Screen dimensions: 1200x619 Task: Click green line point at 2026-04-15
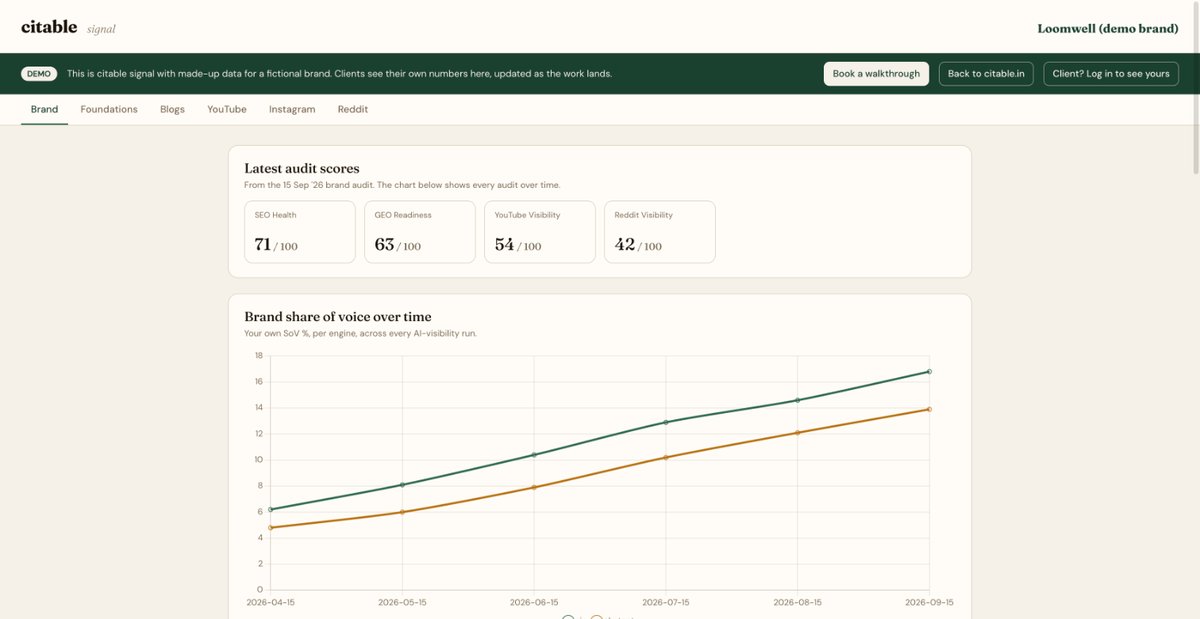click(x=271, y=509)
